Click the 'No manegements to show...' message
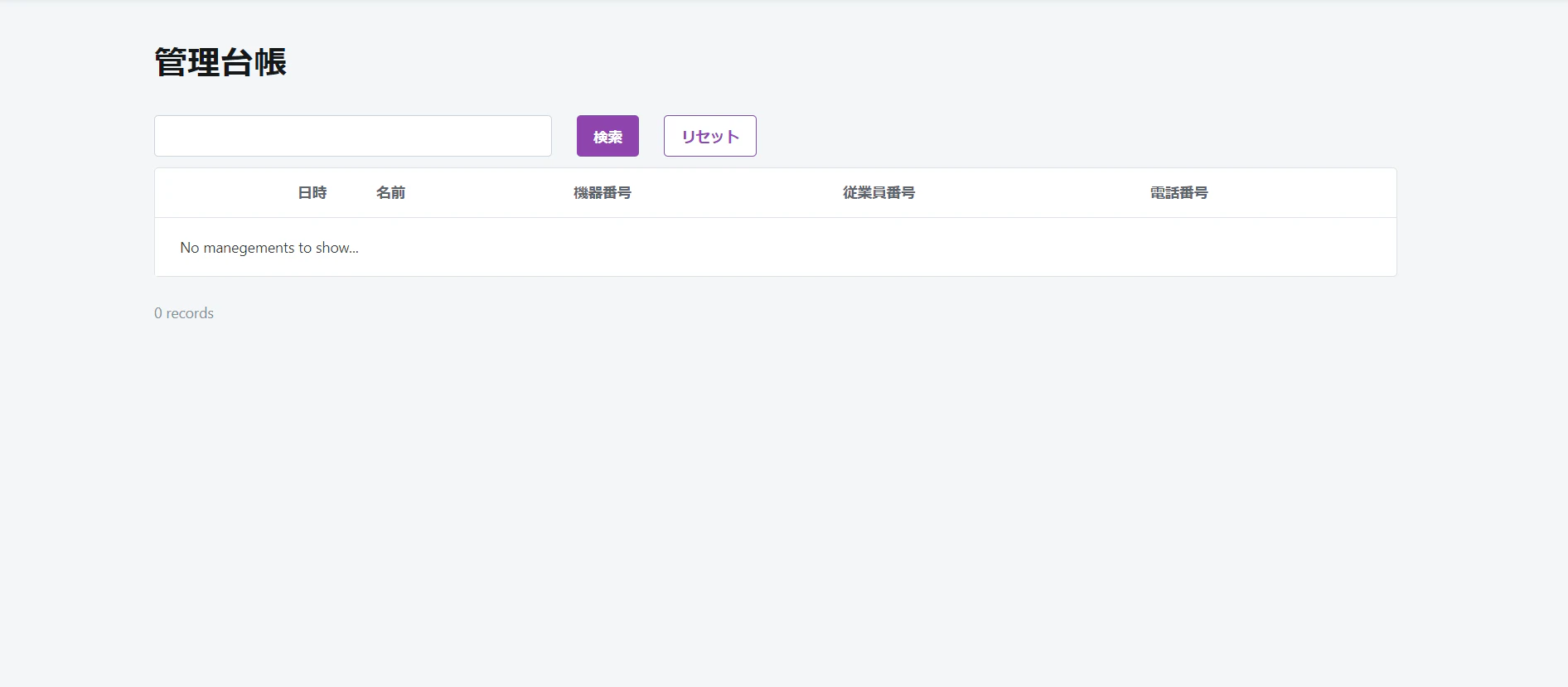This screenshot has width=1568, height=687. (x=269, y=248)
